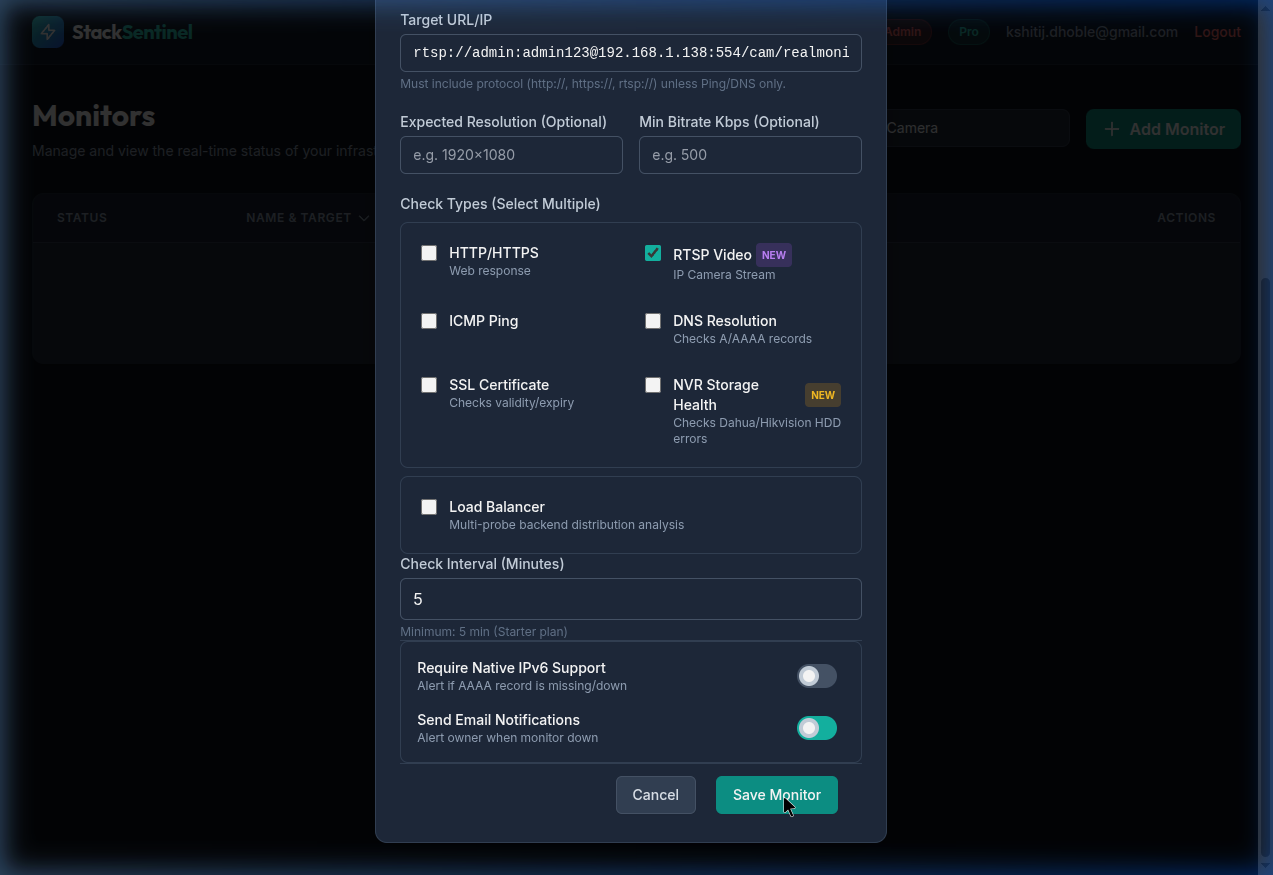Click the STATUS column header

(82, 218)
